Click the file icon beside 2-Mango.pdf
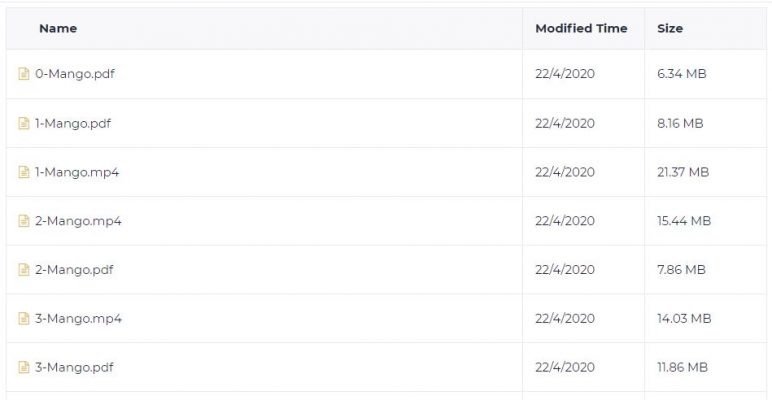This screenshot has width=772, height=400. pyautogui.click(x=24, y=269)
